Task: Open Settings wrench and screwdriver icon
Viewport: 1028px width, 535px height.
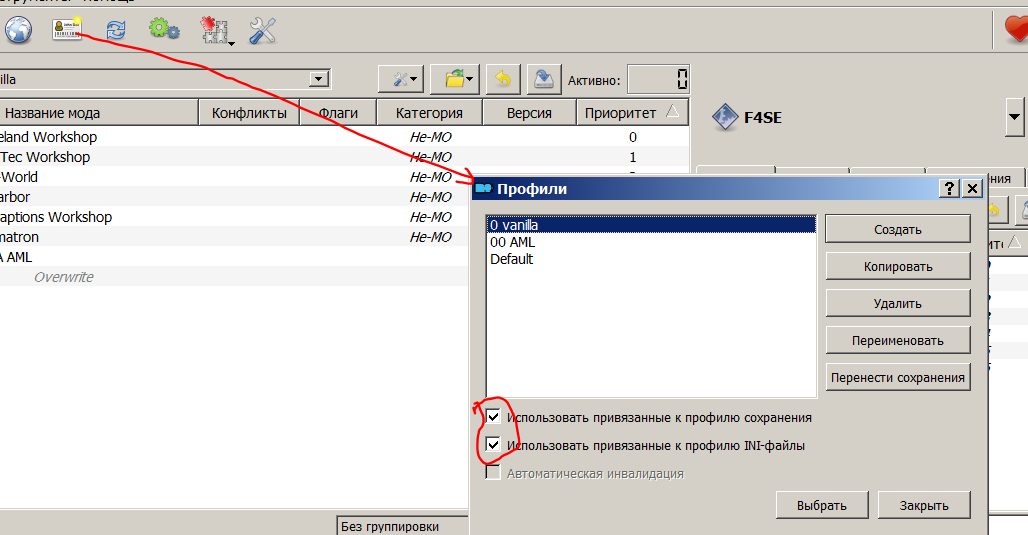Action: [262, 30]
